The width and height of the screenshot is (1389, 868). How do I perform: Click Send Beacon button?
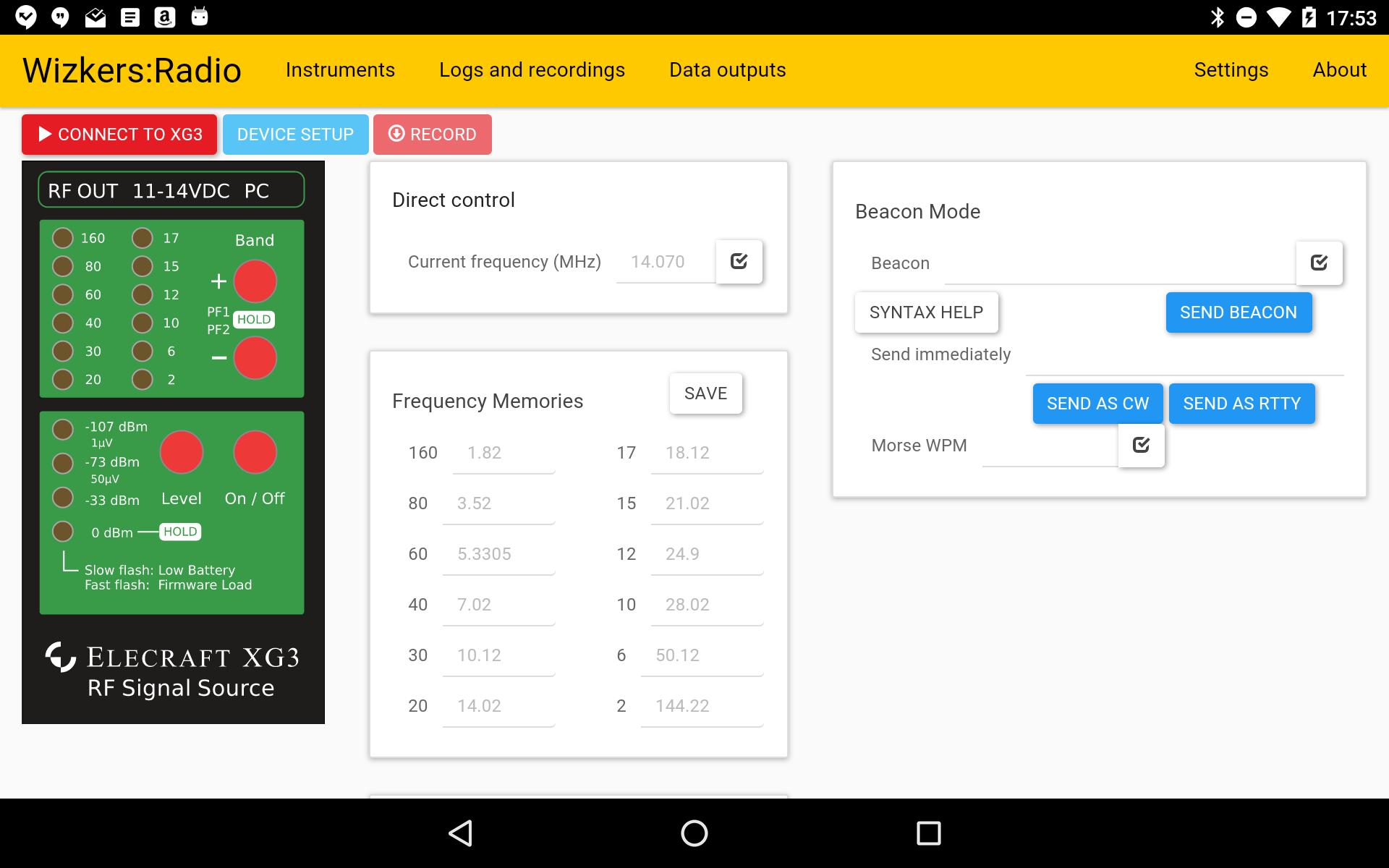point(1239,312)
